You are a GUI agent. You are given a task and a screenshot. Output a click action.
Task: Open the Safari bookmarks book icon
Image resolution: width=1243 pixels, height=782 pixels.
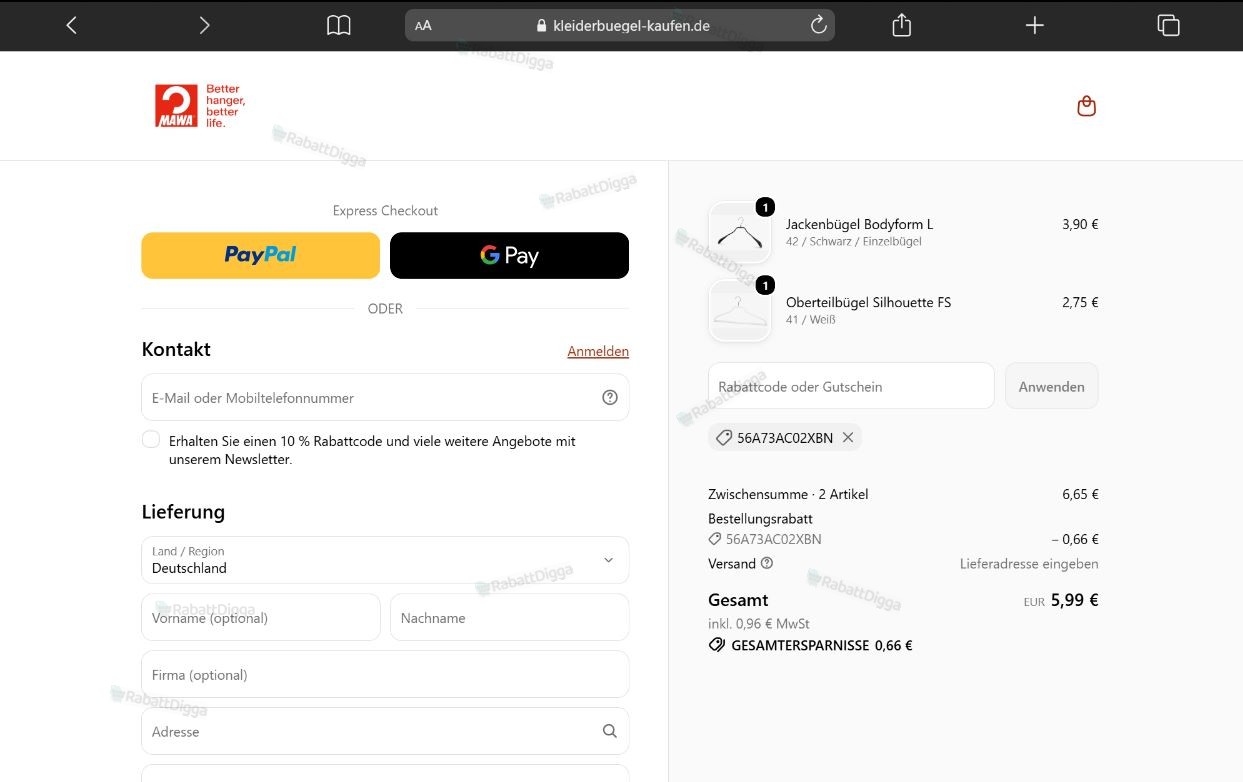(x=339, y=25)
